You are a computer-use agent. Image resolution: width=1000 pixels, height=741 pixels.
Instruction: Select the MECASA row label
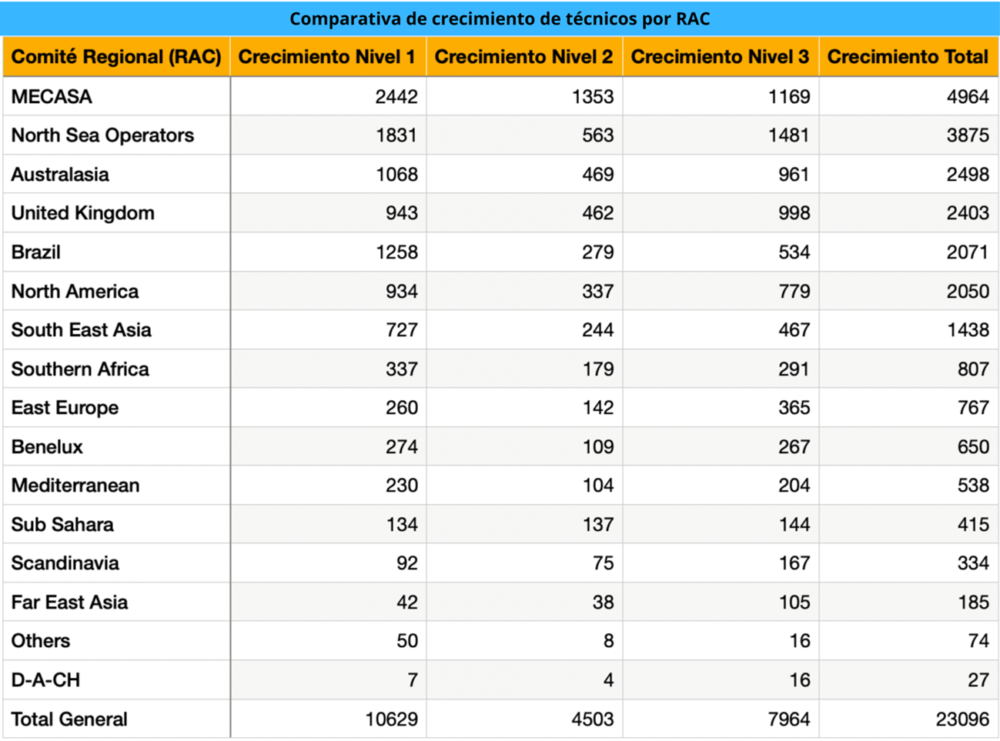[52, 96]
